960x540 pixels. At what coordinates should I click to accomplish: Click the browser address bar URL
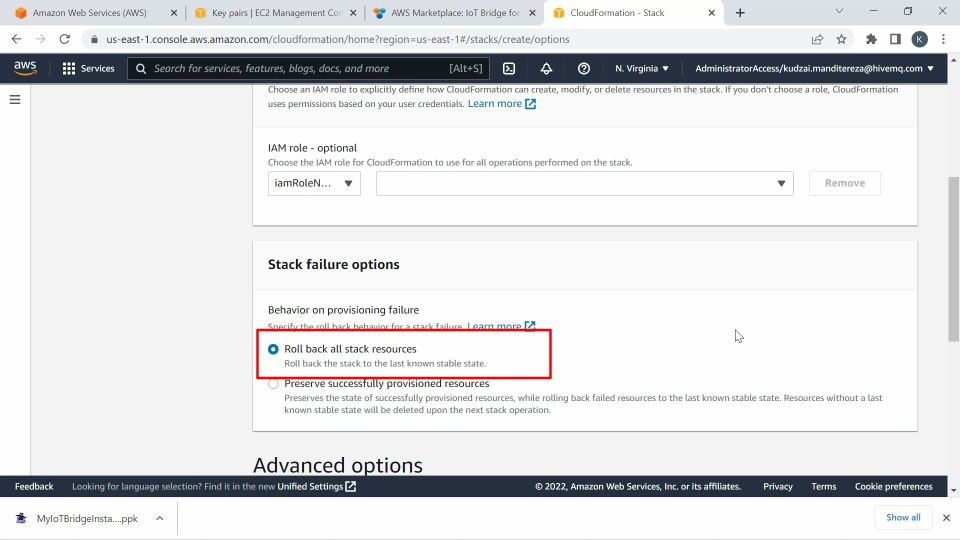click(x=337, y=39)
